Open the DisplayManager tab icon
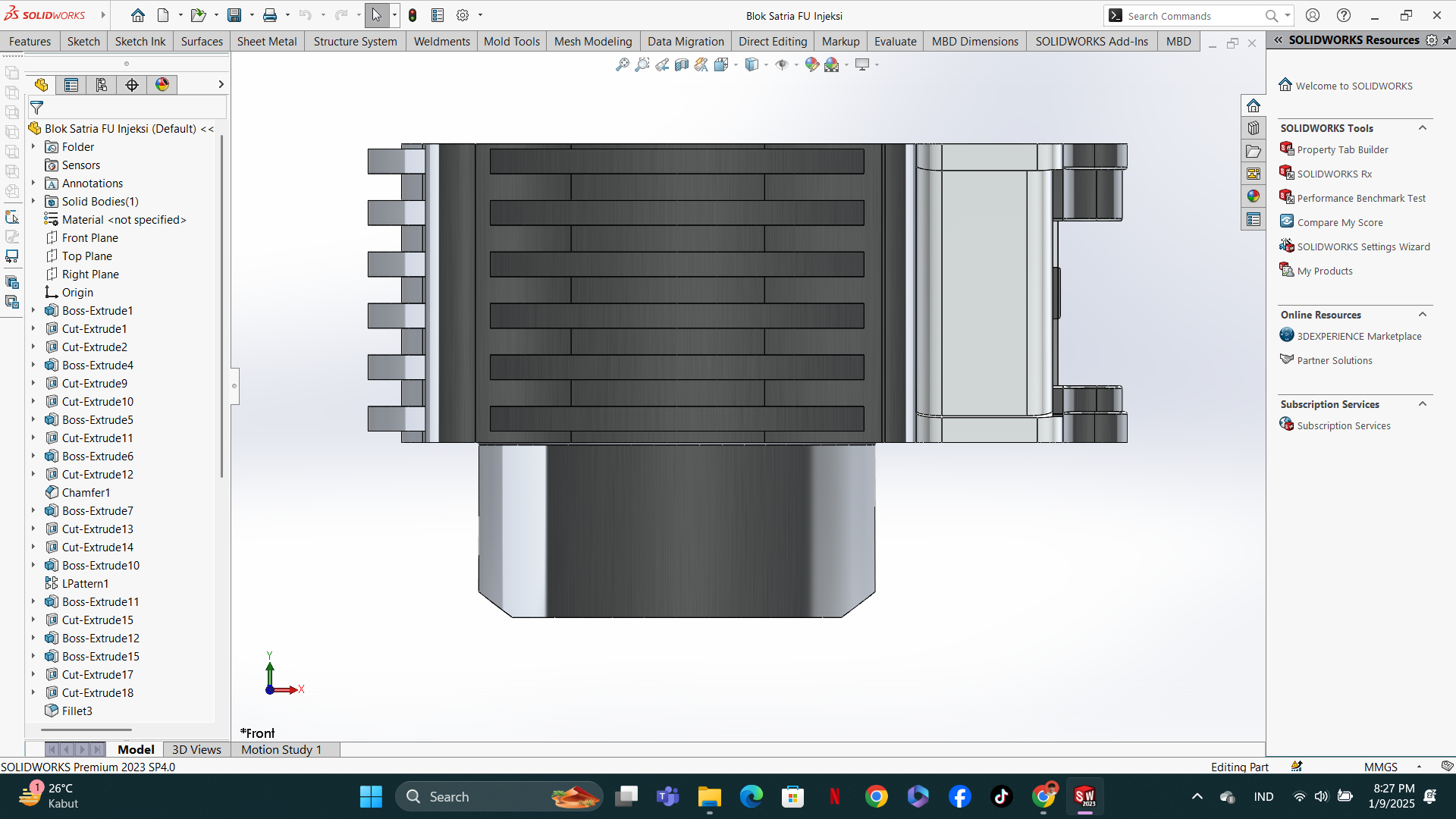The height and width of the screenshot is (819, 1456). [162, 85]
